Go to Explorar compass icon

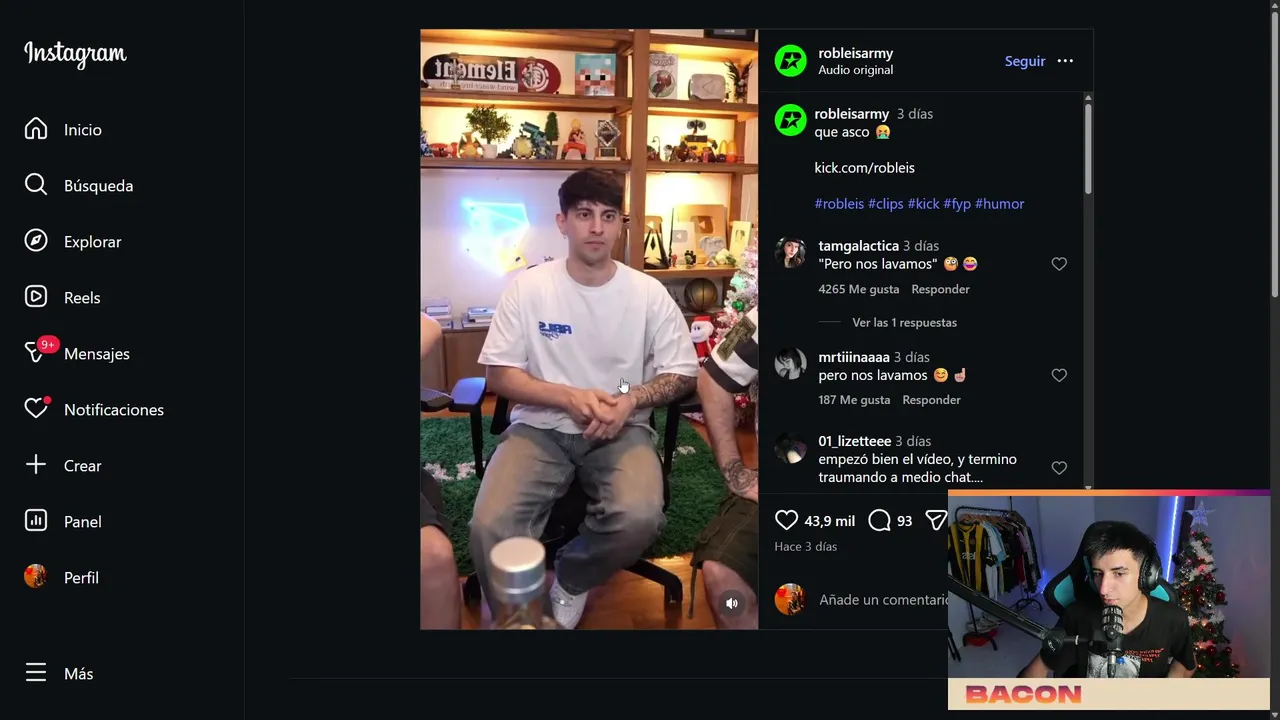tap(36, 241)
